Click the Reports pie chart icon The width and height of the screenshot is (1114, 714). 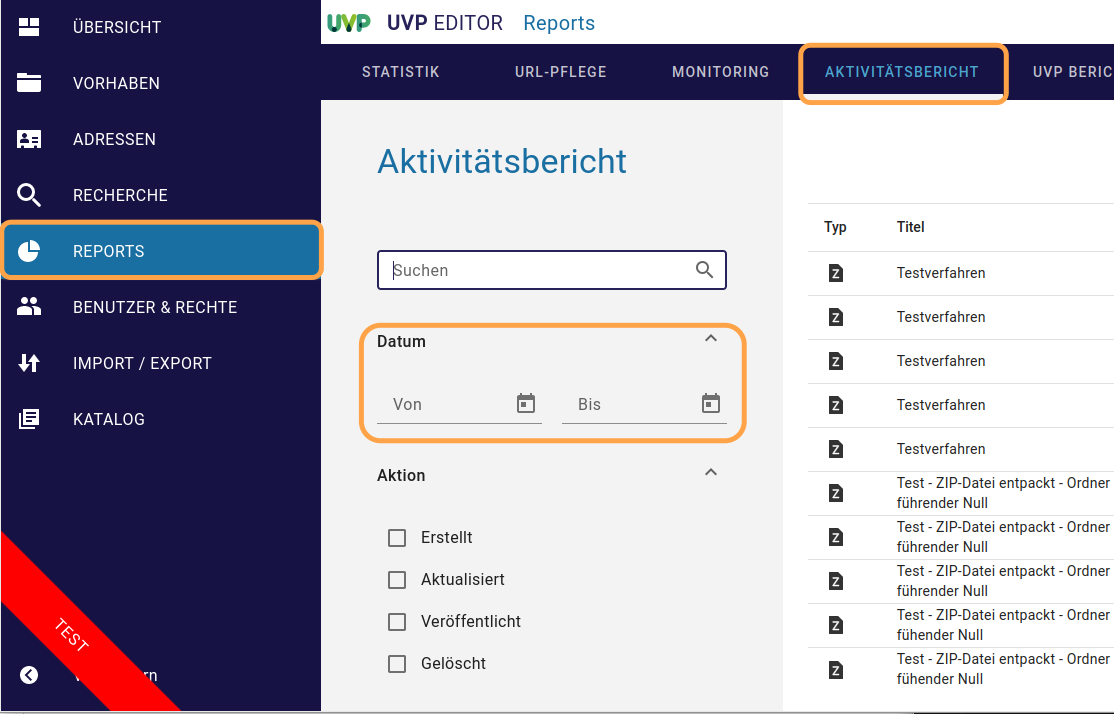28,251
